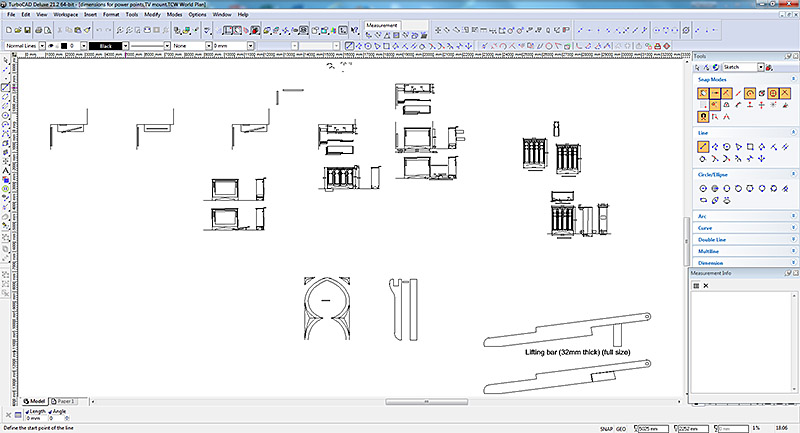This screenshot has width=800, height=433.
Task: Click the New document icon
Action: 10,29
